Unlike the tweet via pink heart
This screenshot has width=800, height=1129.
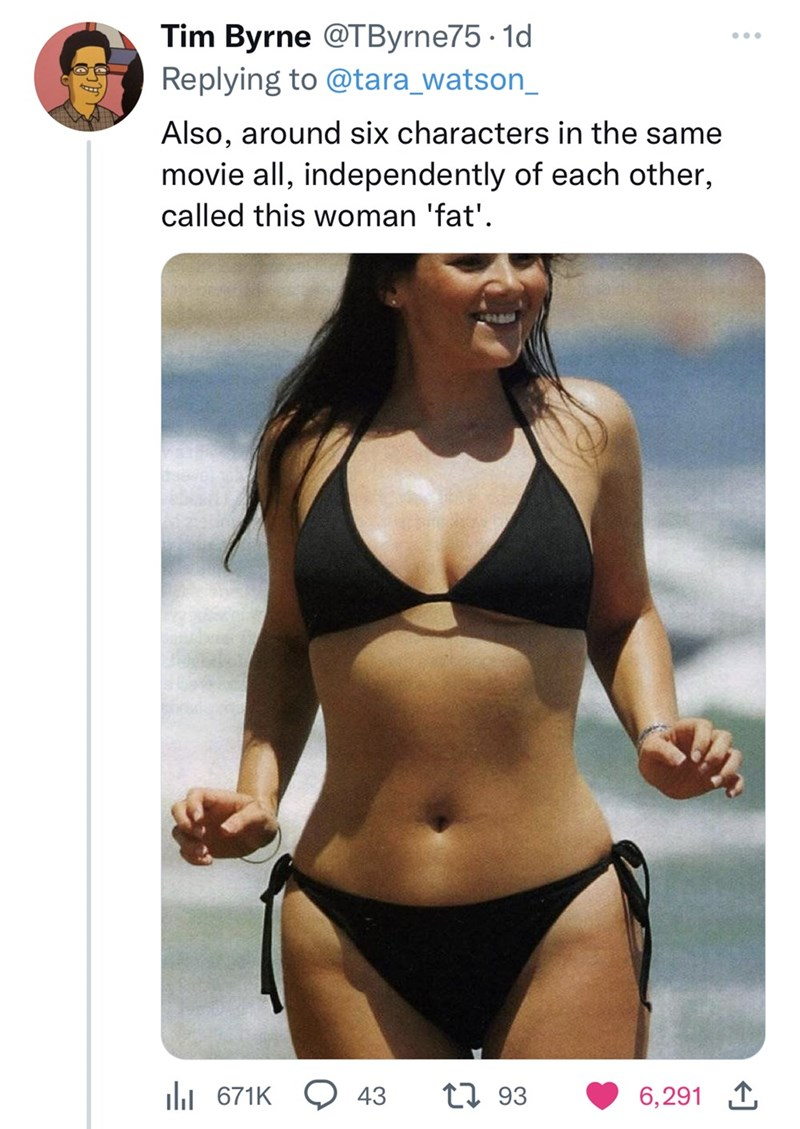click(x=603, y=1096)
